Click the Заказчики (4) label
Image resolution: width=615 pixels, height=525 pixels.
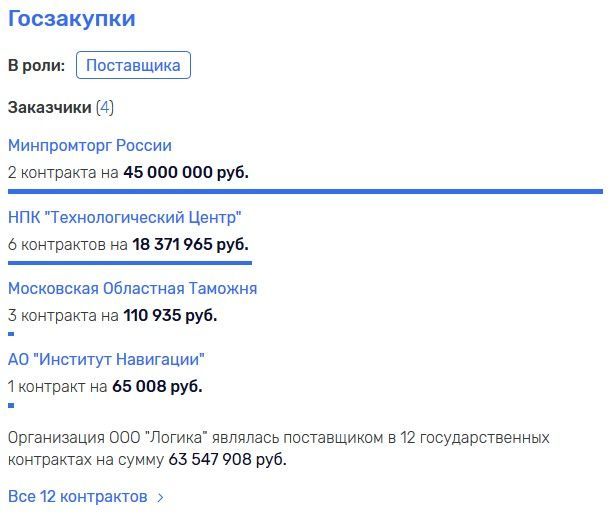(61, 107)
